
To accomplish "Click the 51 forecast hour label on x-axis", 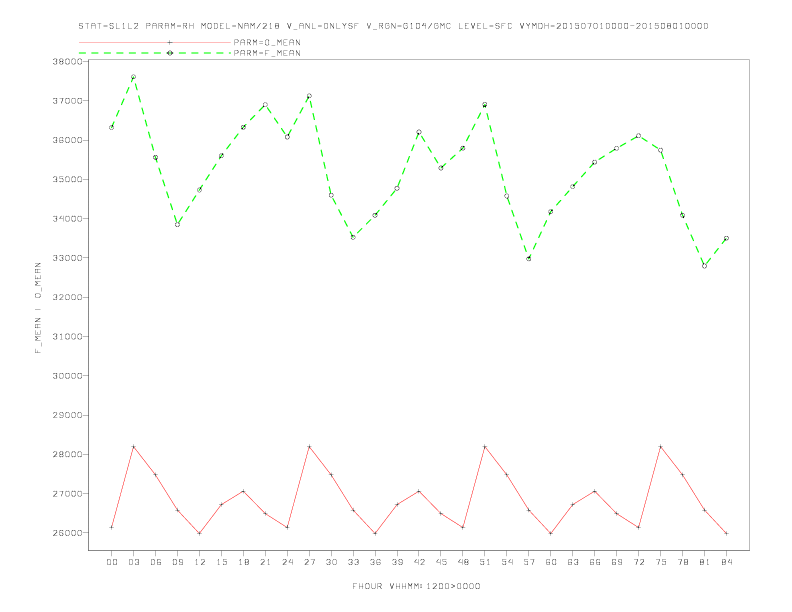I will pyautogui.click(x=485, y=562).
